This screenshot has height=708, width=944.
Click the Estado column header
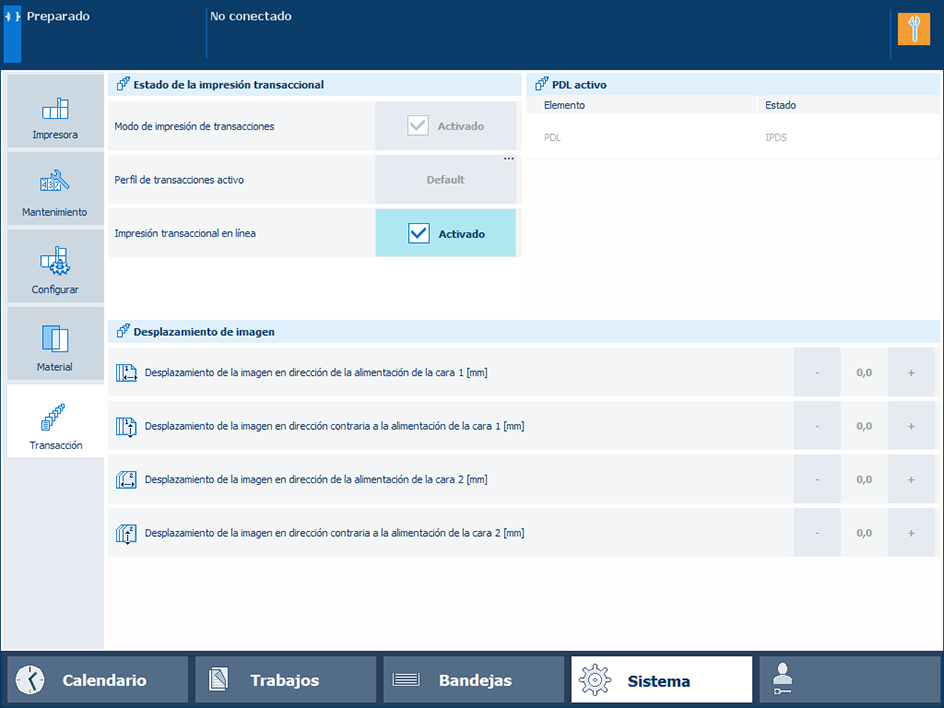[x=780, y=105]
